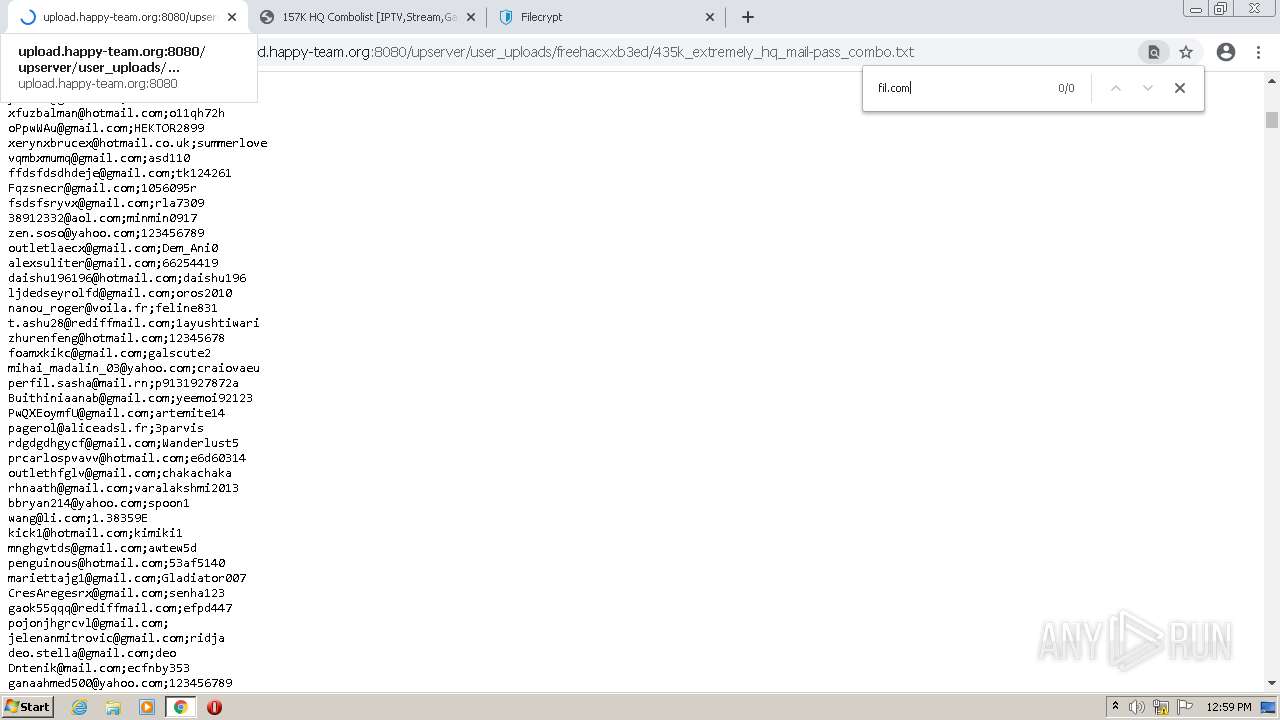Click the line bbryan214@yahoo.com;spoon1
This screenshot has height=720, width=1280.
pyautogui.click(x=99, y=503)
